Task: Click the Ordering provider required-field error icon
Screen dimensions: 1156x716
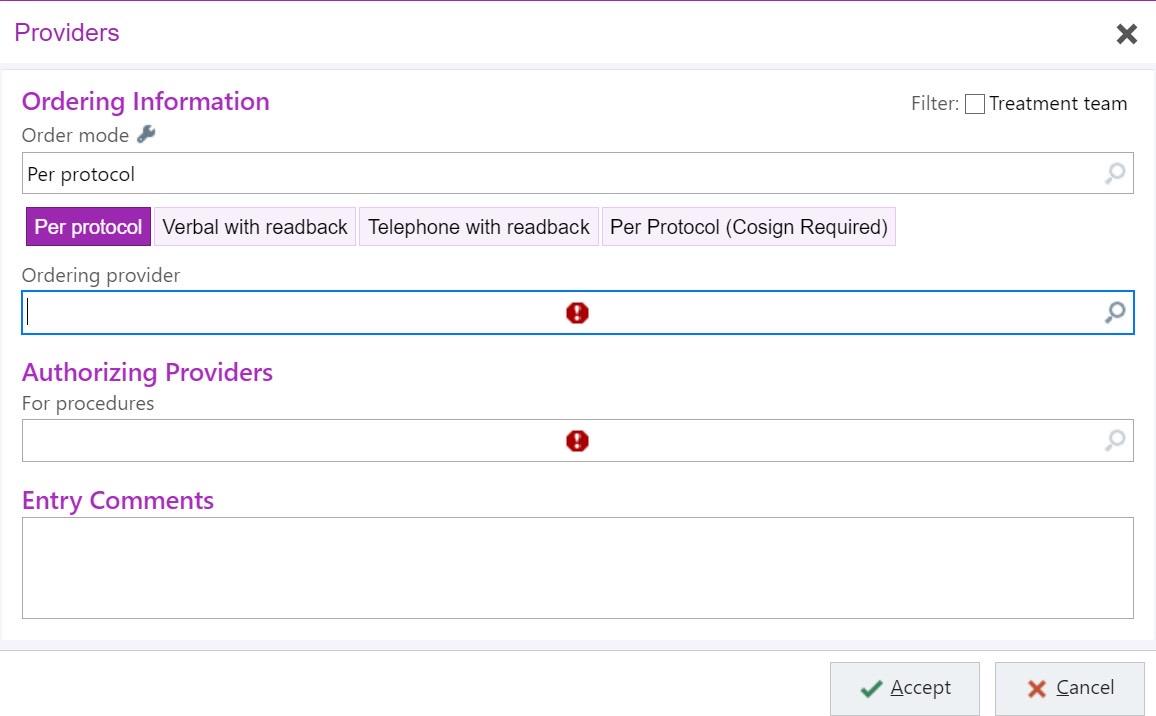Action: (577, 313)
